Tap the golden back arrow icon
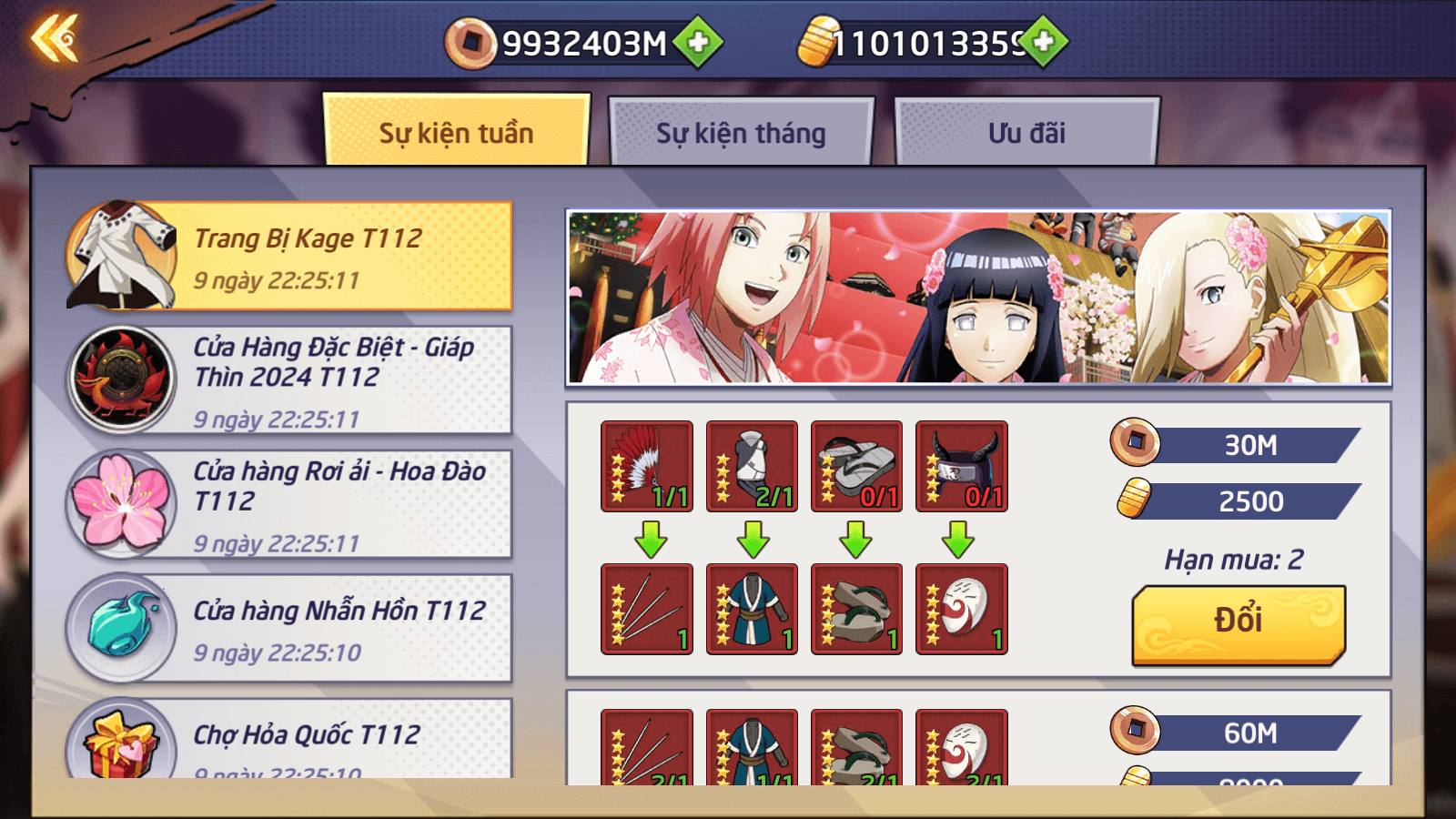The image size is (1456, 819). (55, 39)
